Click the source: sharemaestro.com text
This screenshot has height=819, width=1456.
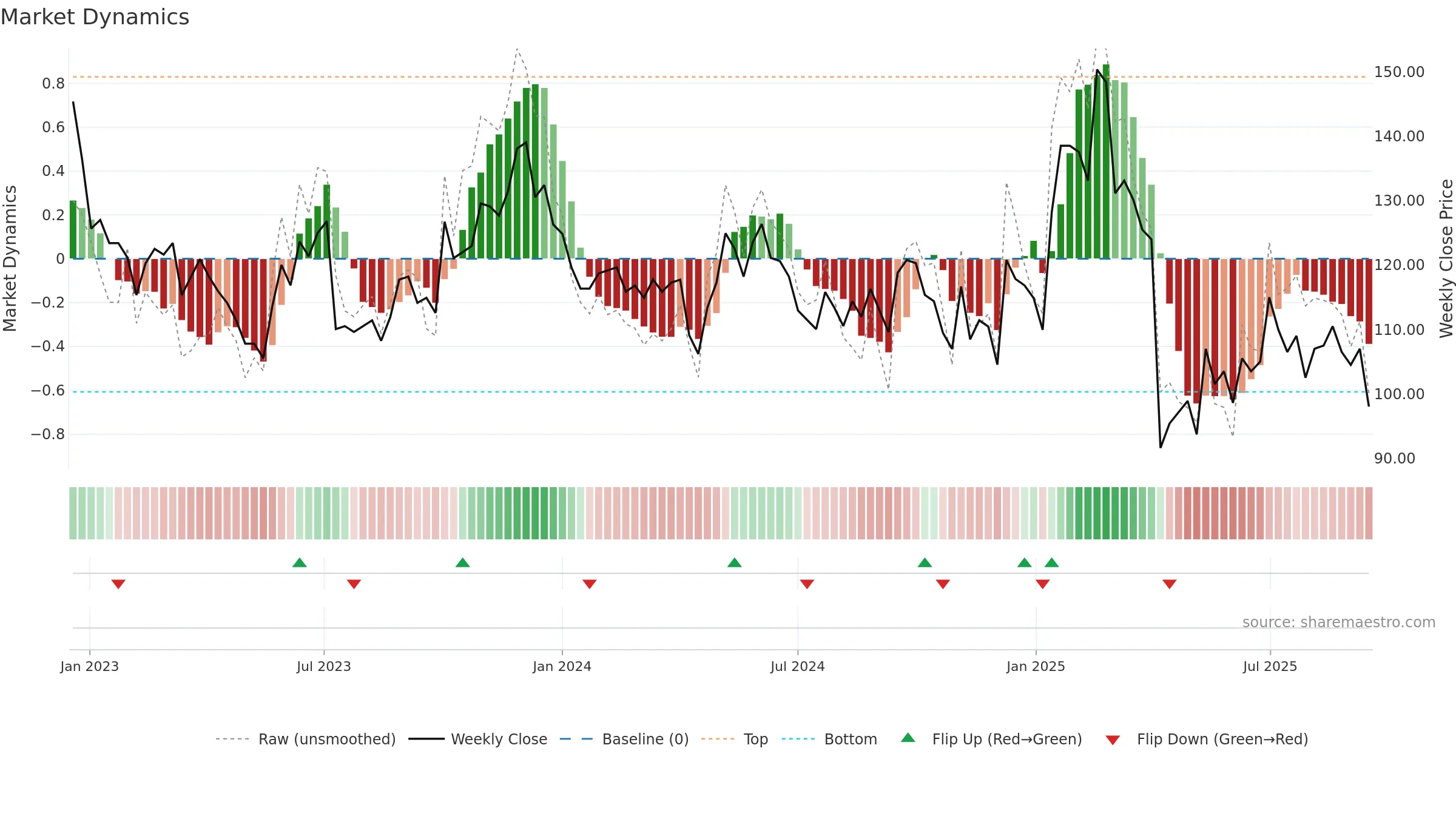1339,622
